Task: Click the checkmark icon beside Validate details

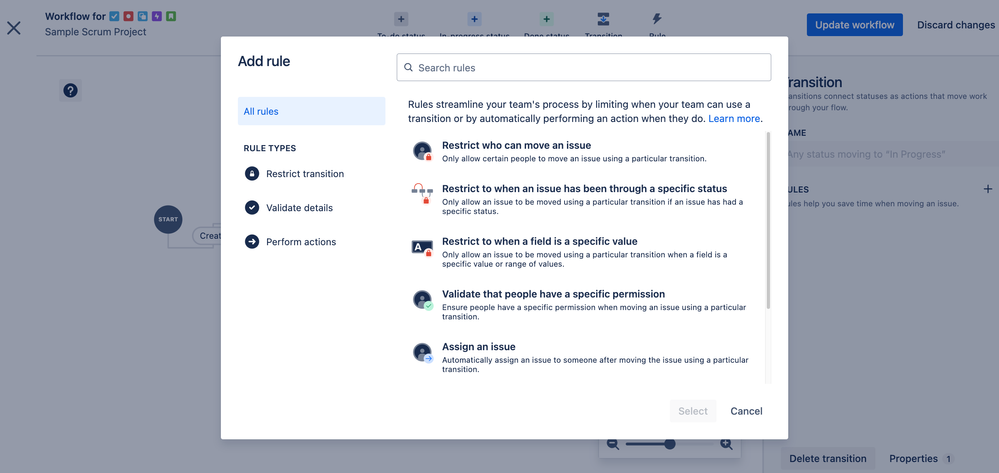Action: 252,208
